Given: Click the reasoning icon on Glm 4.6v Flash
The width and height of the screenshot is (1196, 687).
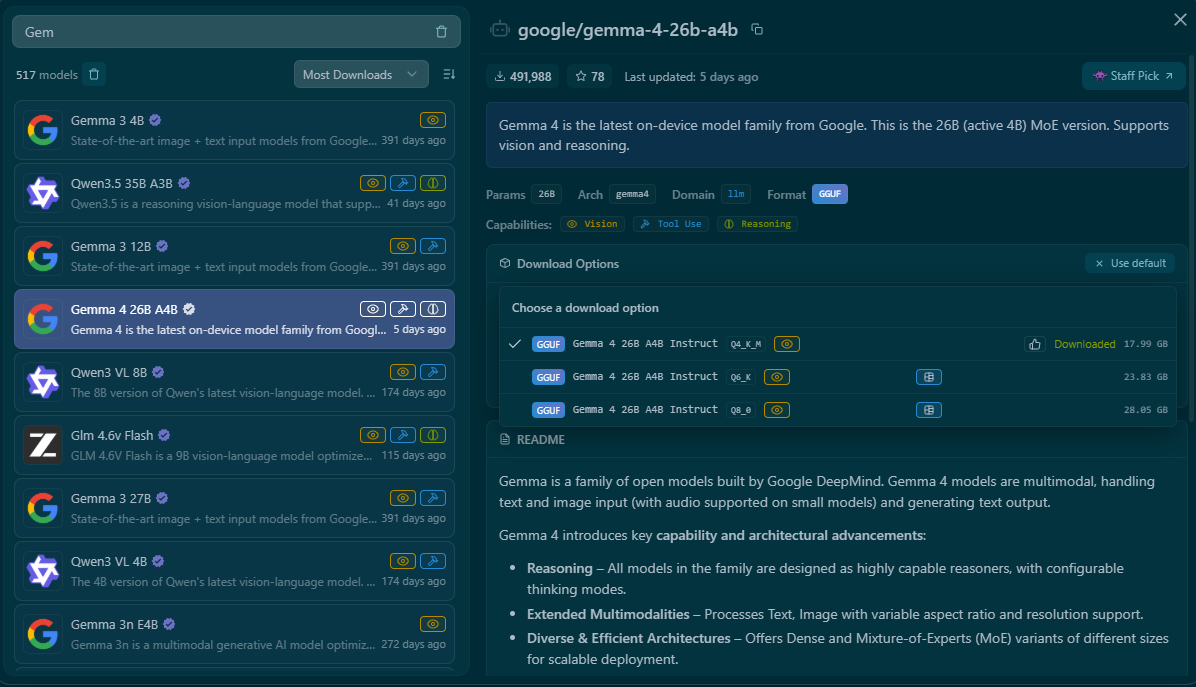Looking at the screenshot, I should coord(432,435).
